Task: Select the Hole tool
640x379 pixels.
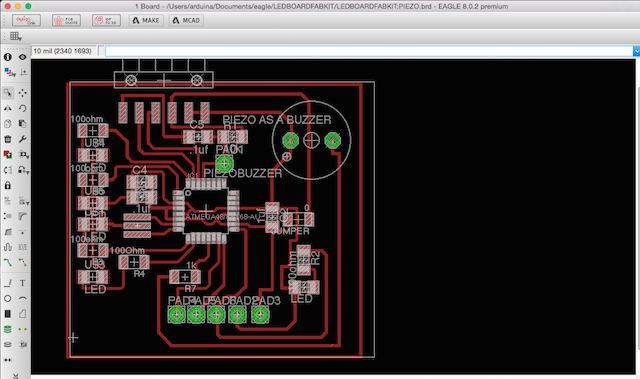Action: point(8,345)
